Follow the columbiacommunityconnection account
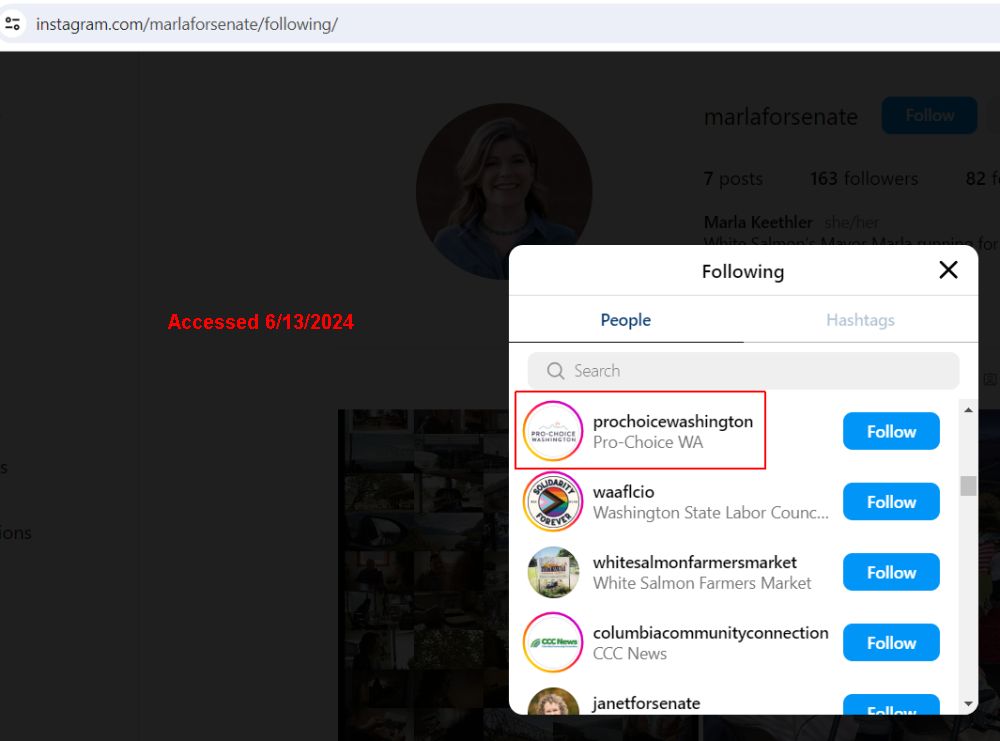The image size is (1000, 741). pos(891,643)
